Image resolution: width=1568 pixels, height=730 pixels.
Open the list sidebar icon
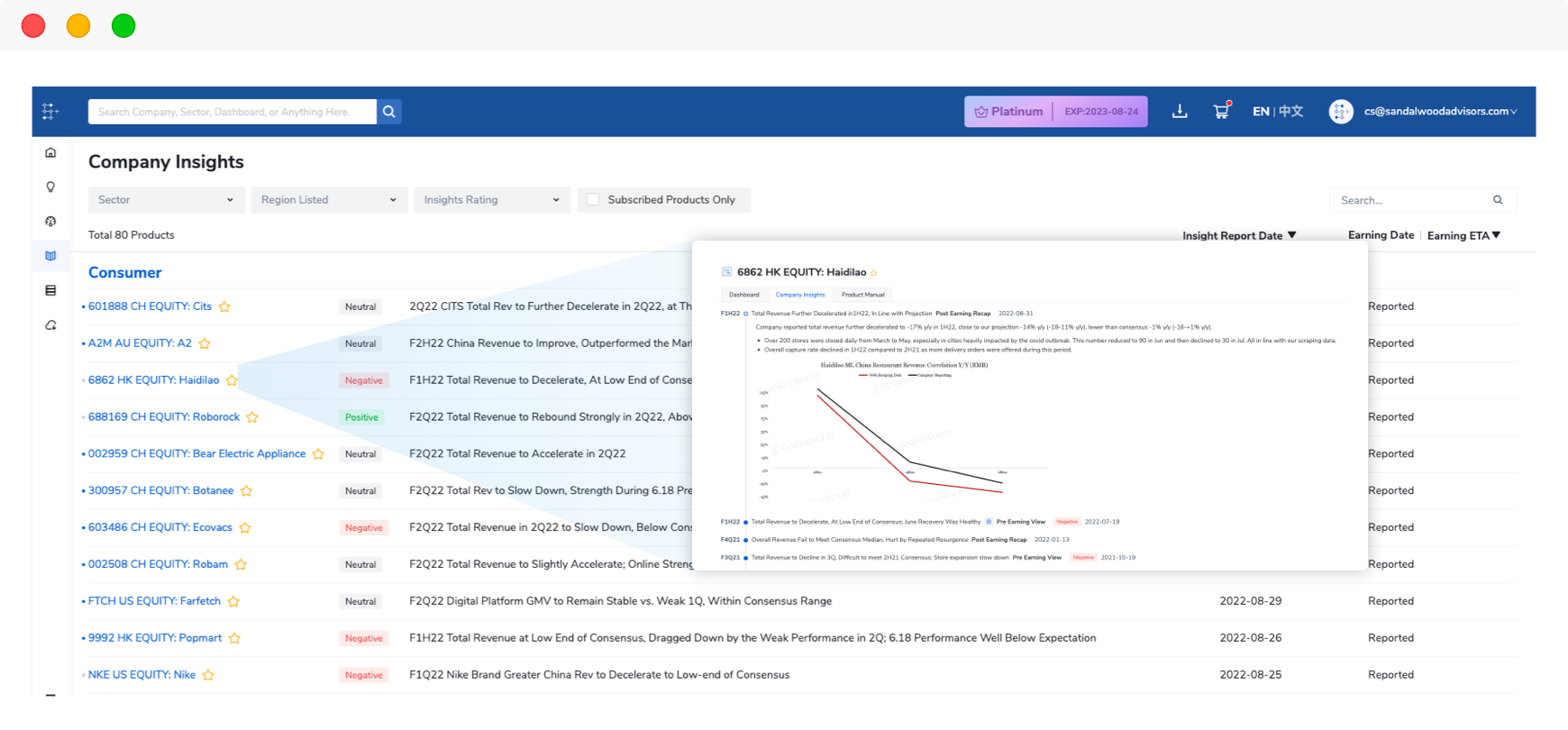(x=50, y=290)
